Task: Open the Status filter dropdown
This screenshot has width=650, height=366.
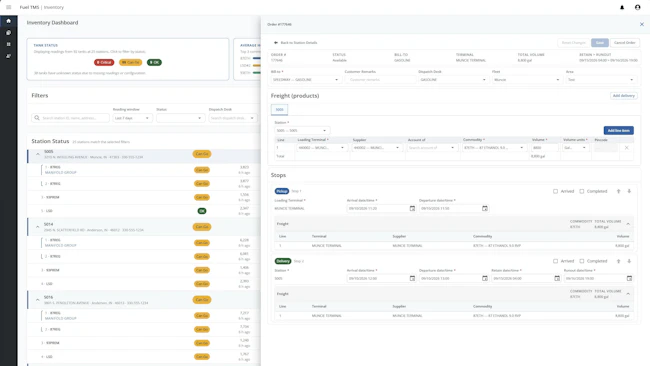Action: tap(180, 118)
